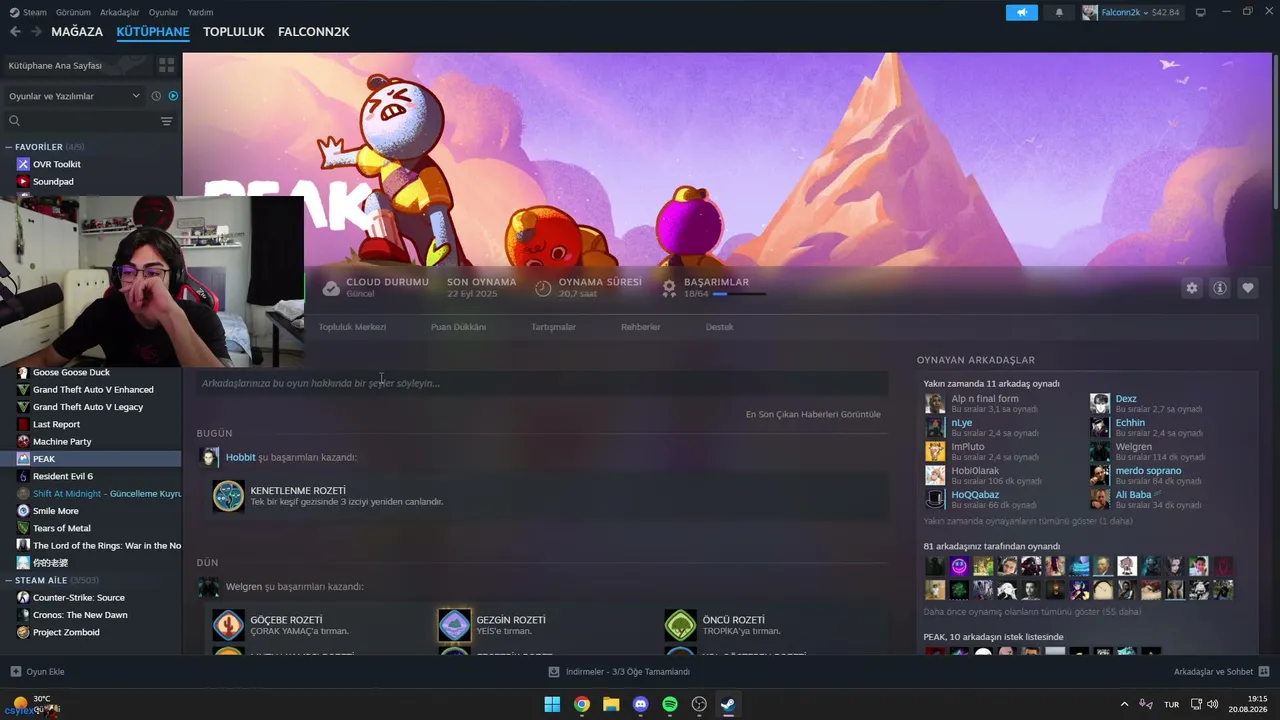Open the FALCONN2K profile tab
The width and height of the screenshot is (1280, 720).
click(313, 32)
